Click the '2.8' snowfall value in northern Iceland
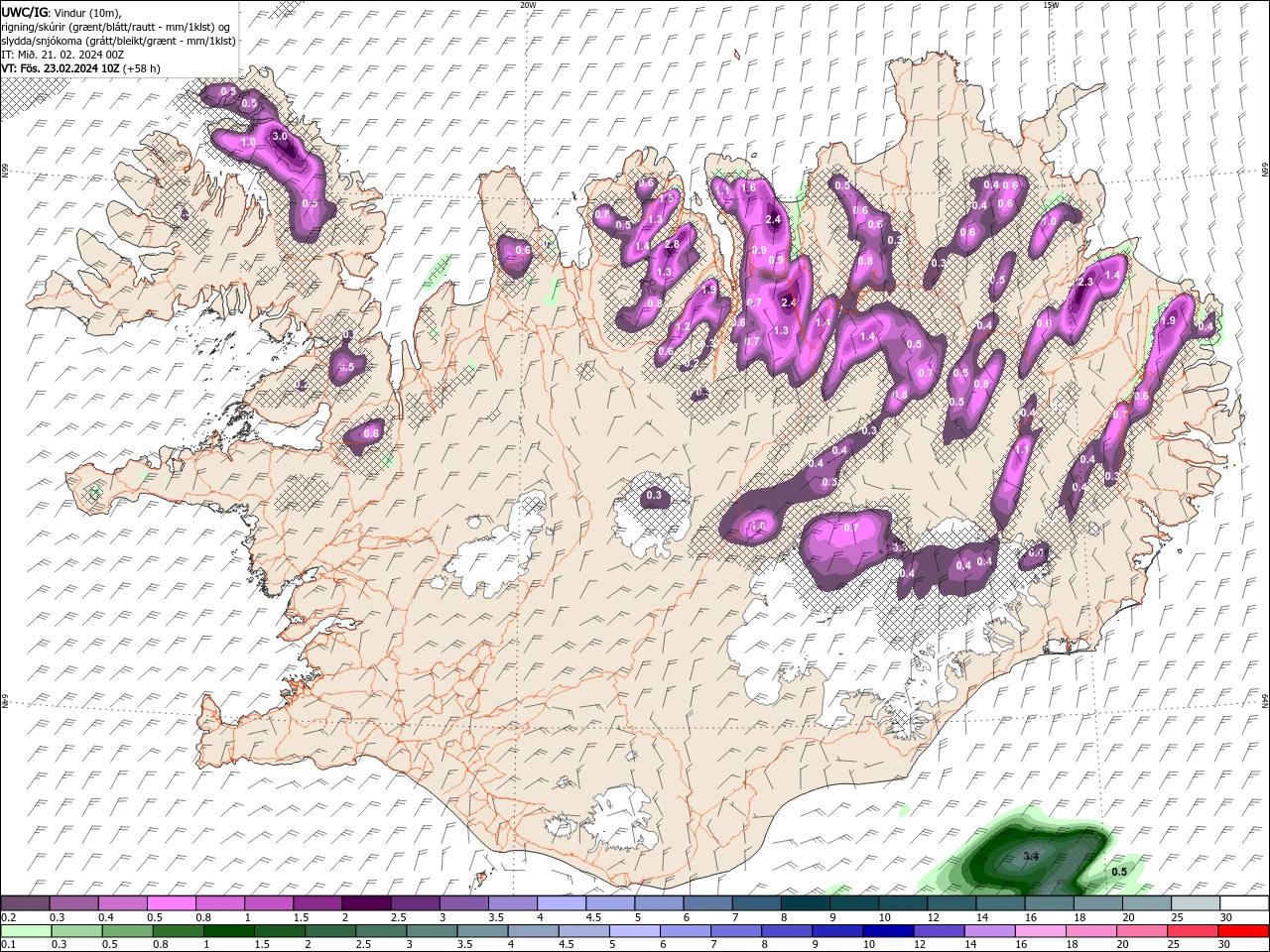1270x952 pixels. pyautogui.click(x=672, y=245)
